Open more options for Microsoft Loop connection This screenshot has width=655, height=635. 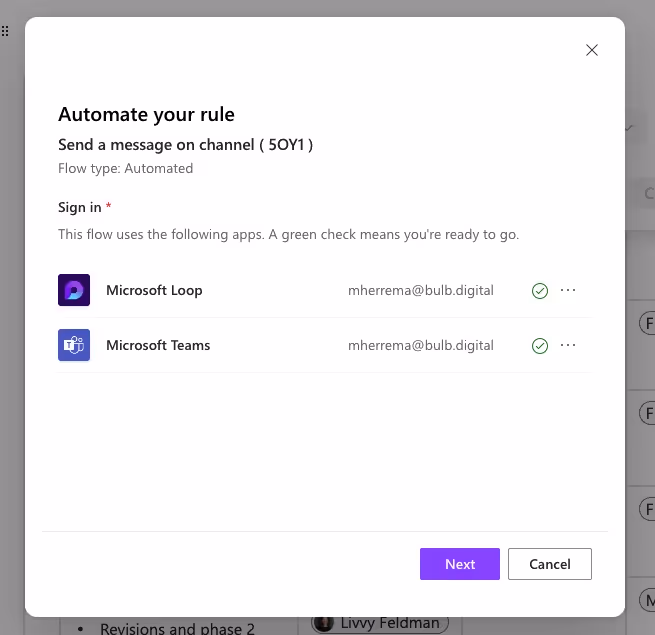(568, 290)
